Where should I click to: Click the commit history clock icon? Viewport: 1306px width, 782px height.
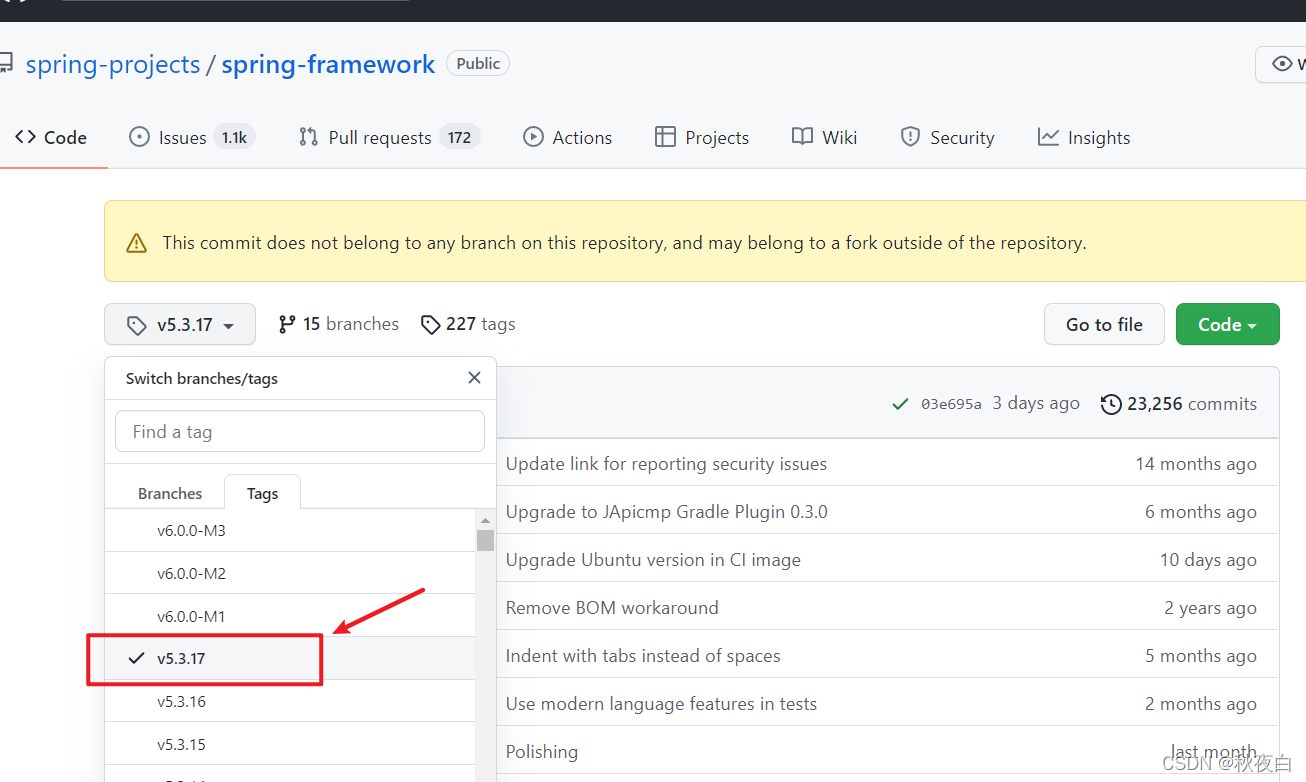(x=1111, y=404)
